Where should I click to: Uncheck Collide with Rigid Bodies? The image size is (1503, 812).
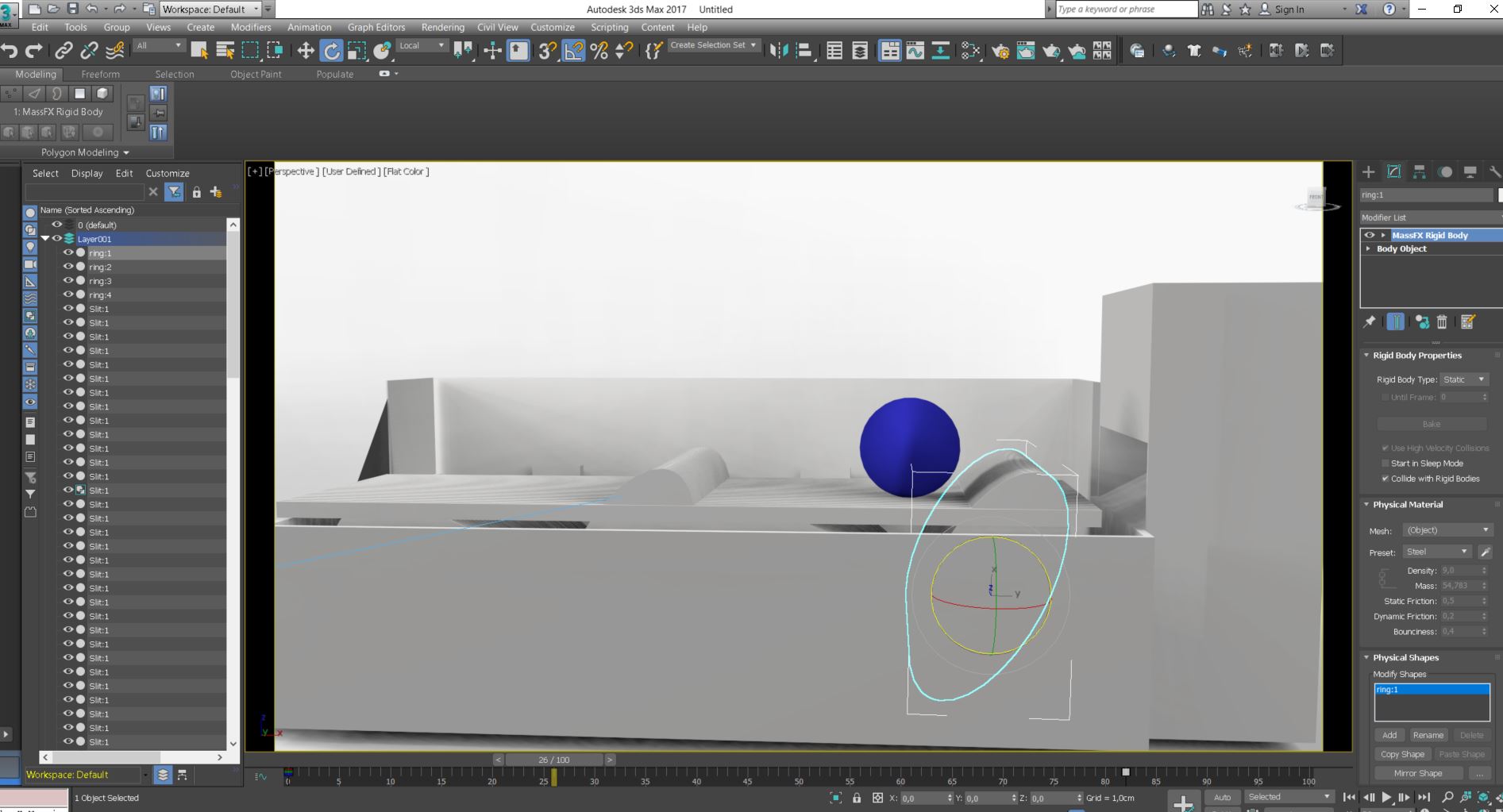(x=1386, y=479)
